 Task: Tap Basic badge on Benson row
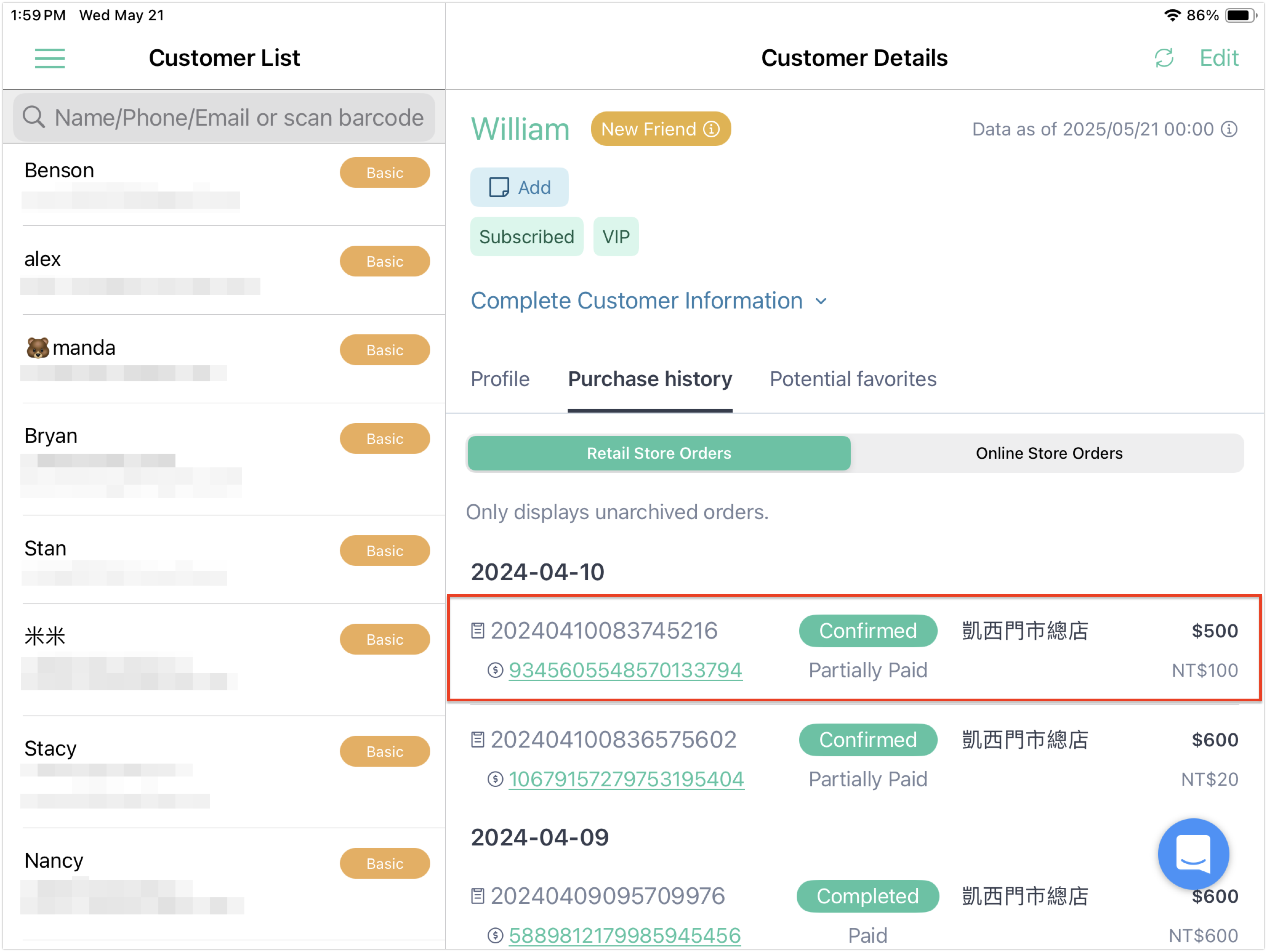coord(384,172)
